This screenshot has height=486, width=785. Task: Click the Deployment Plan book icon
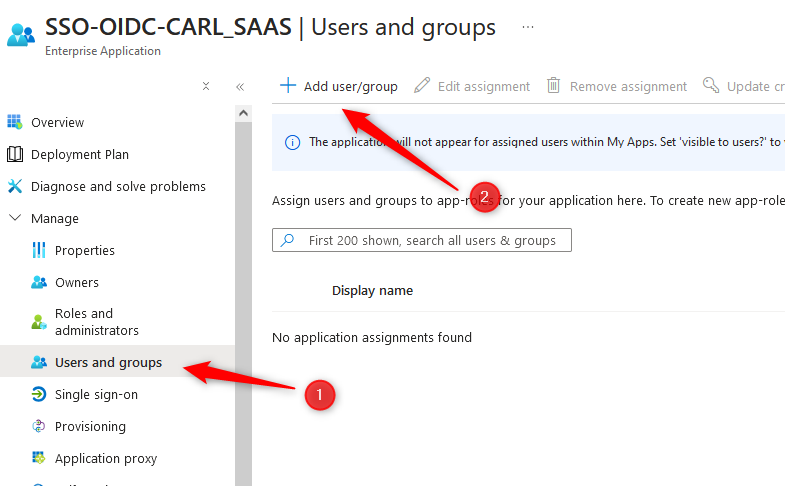pos(15,154)
